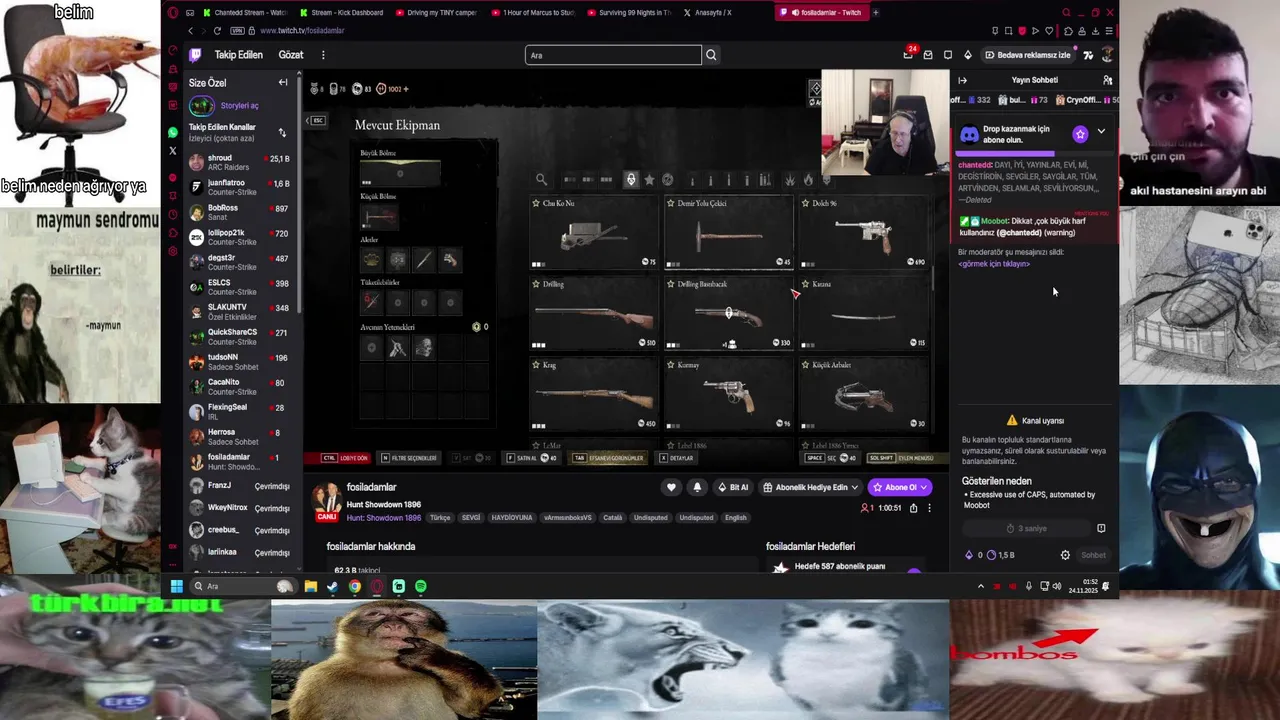Click the Hunt: Showdown 1896 category link
The image size is (1280, 720).
tap(384, 518)
